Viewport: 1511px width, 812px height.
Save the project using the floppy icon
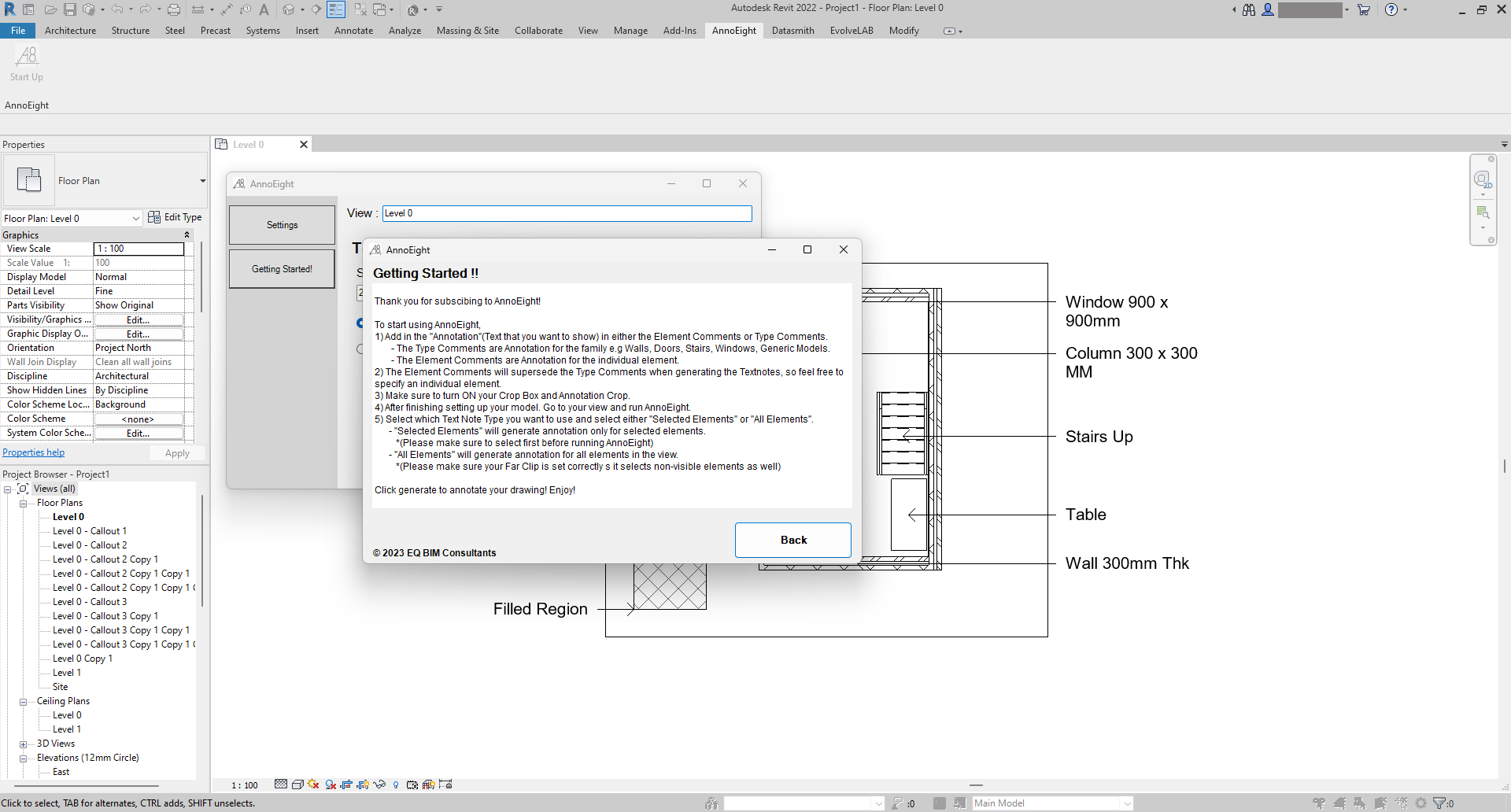[70, 9]
